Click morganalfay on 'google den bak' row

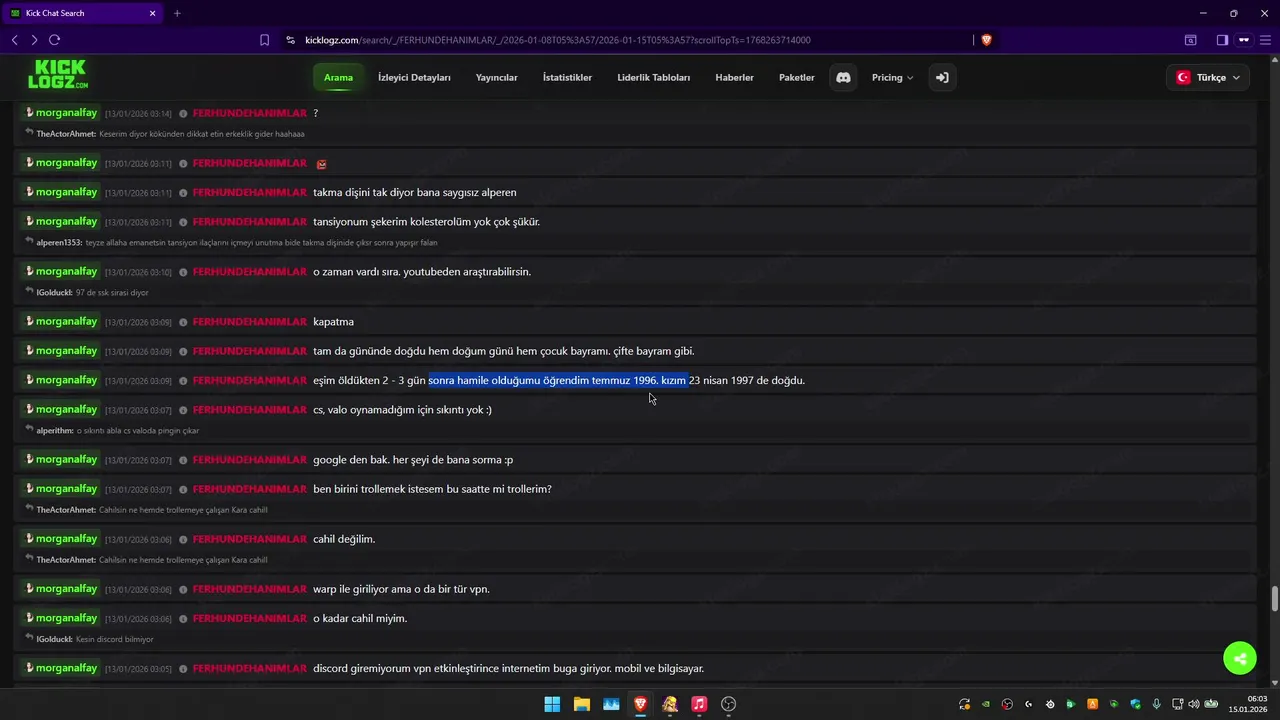coord(67,460)
